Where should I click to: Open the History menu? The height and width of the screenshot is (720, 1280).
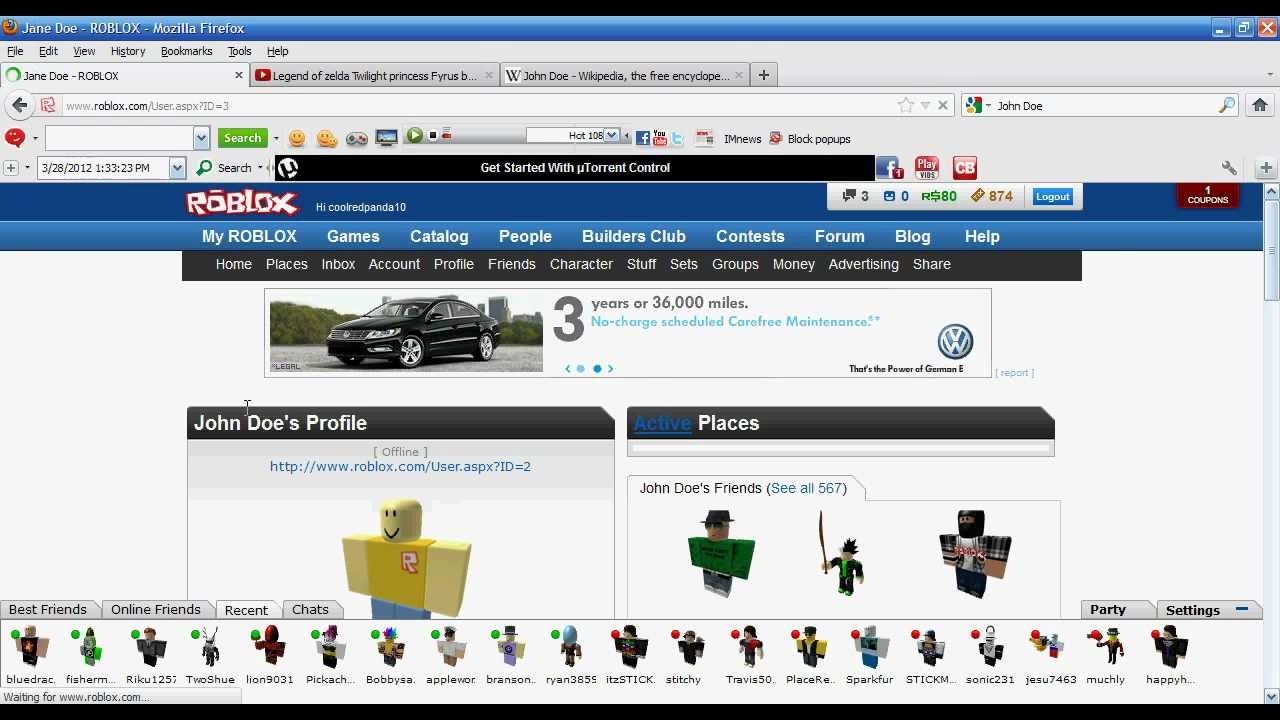point(127,51)
